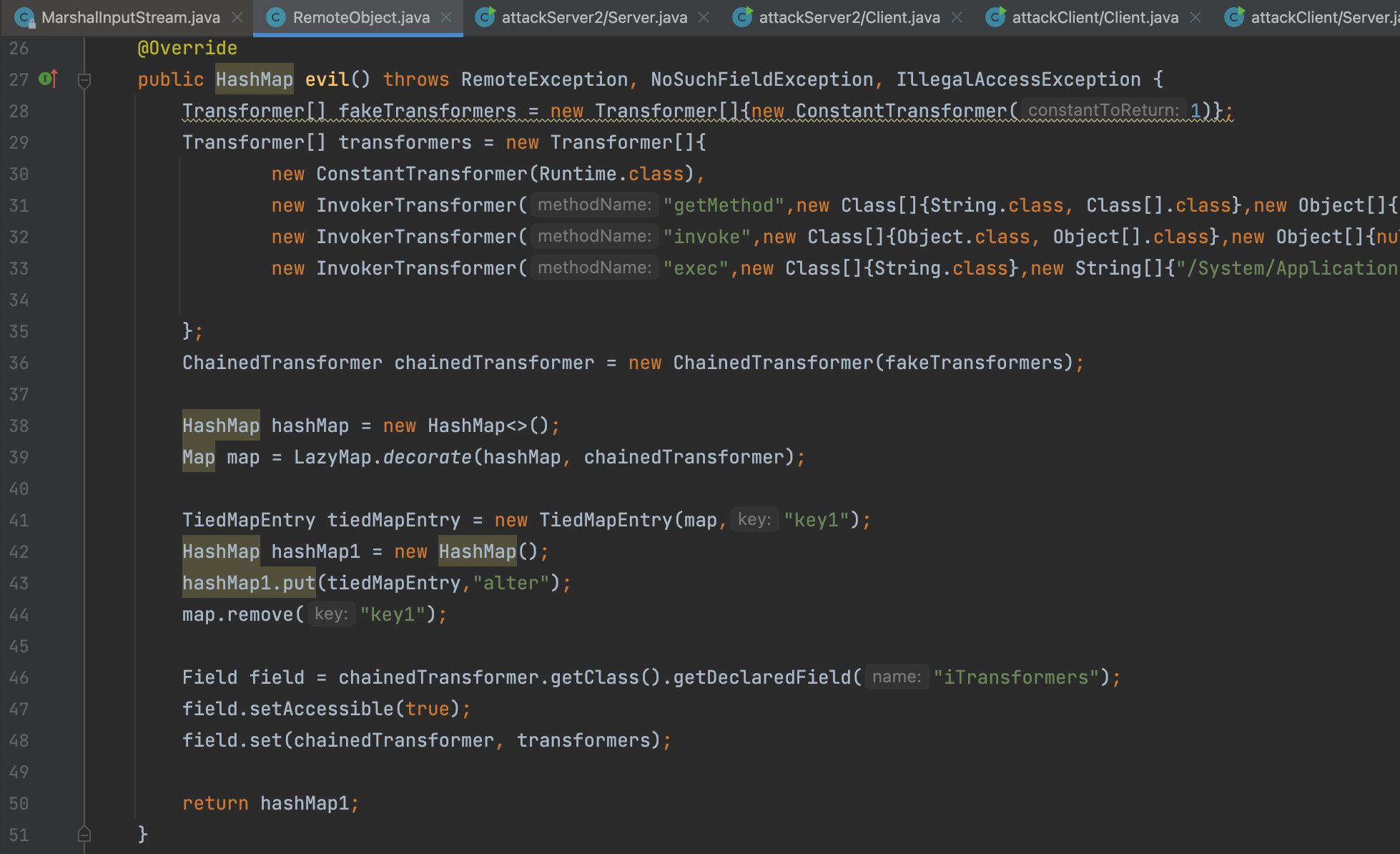Click IllegalAccessException in throws clause

coord(1018,79)
